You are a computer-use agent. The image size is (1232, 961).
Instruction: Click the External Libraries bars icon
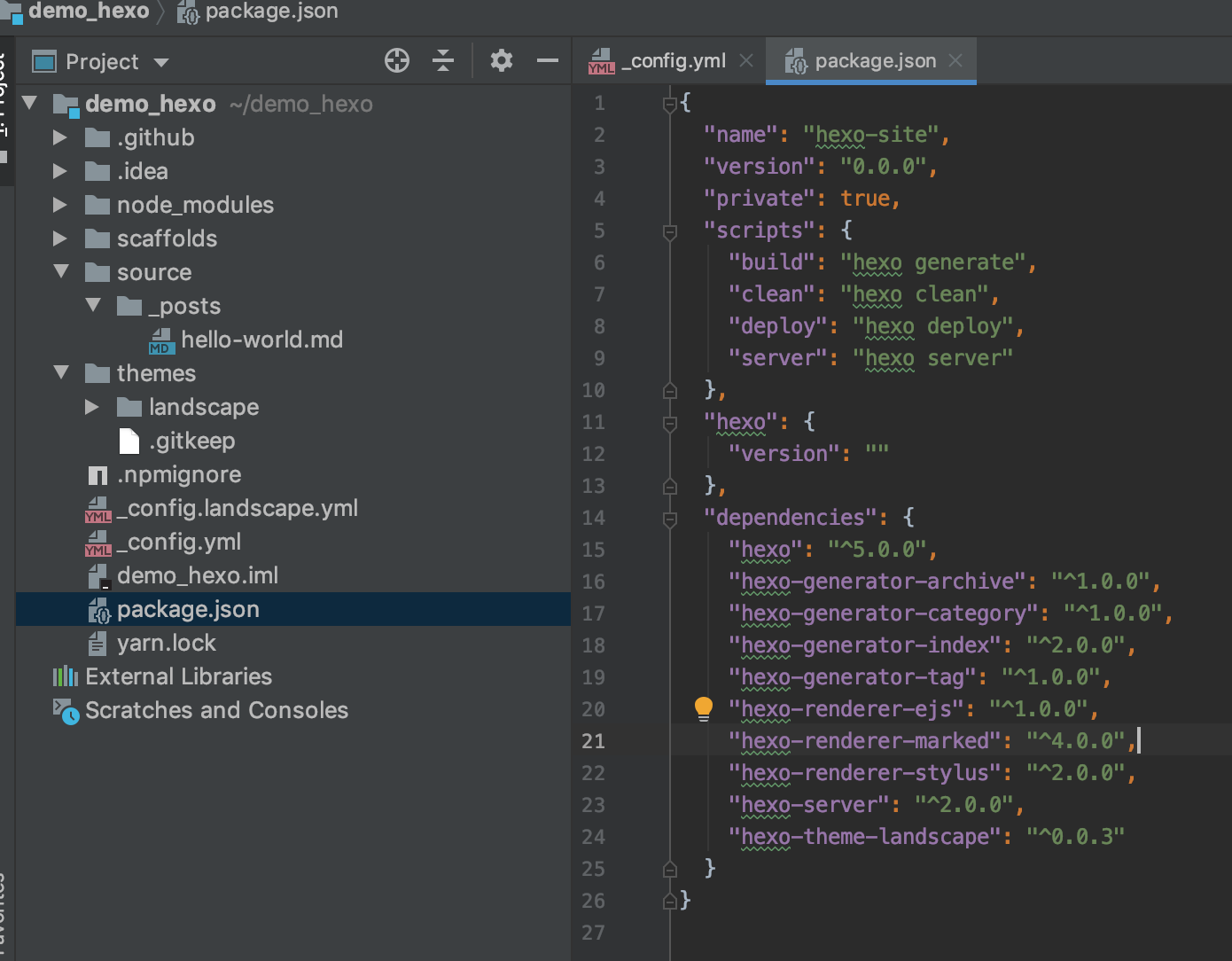point(66,676)
